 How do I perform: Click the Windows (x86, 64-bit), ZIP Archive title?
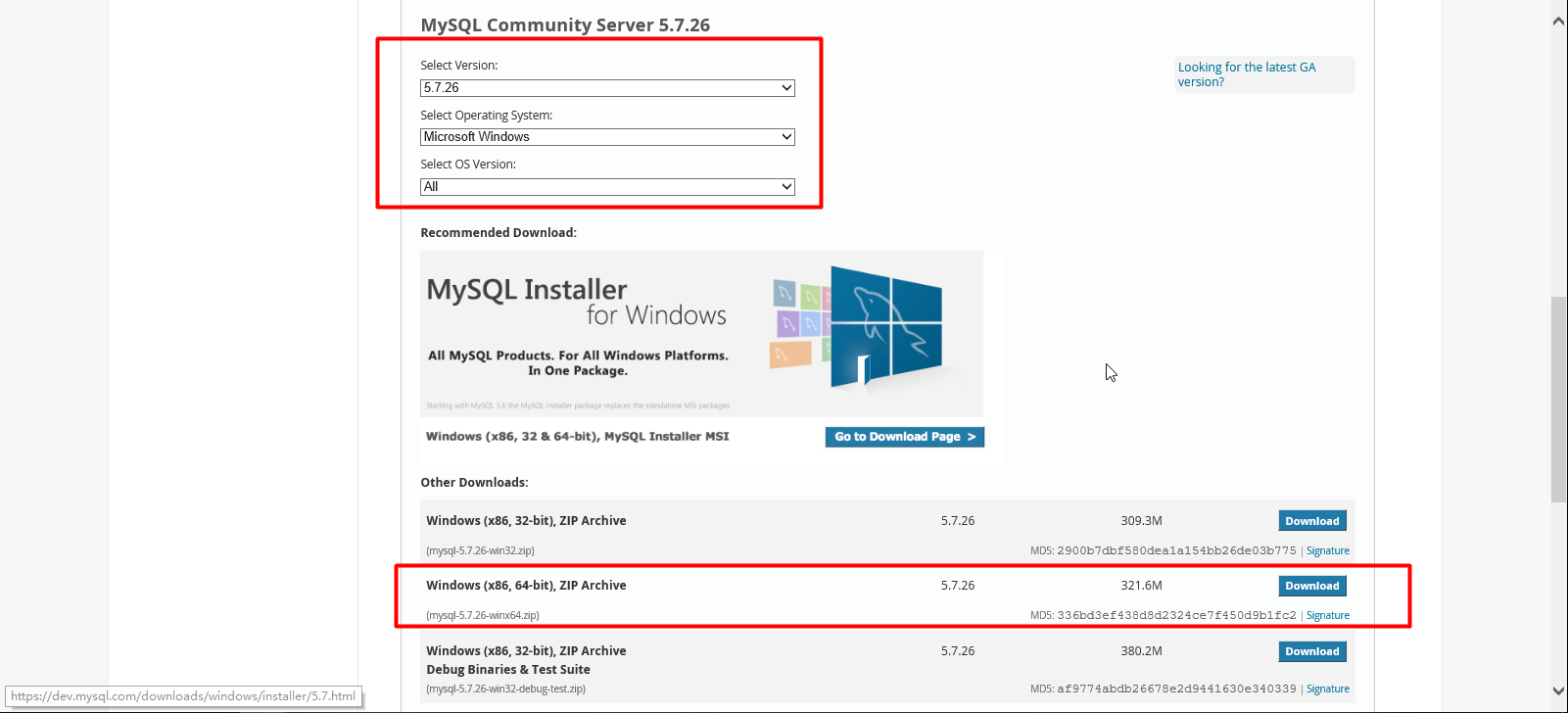click(x=526, y=586)
